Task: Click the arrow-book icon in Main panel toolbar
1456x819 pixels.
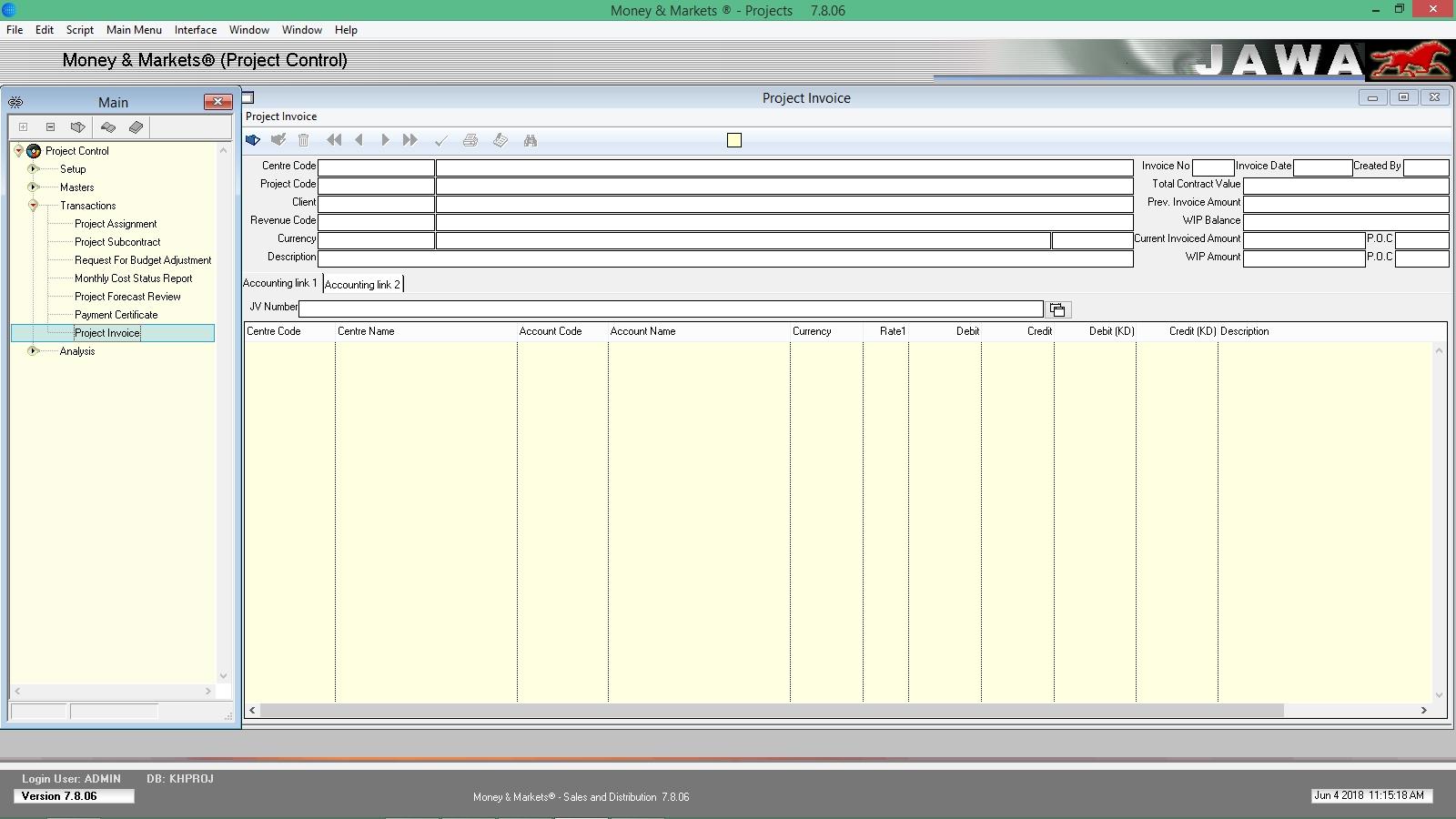Action: click(78, 127)
